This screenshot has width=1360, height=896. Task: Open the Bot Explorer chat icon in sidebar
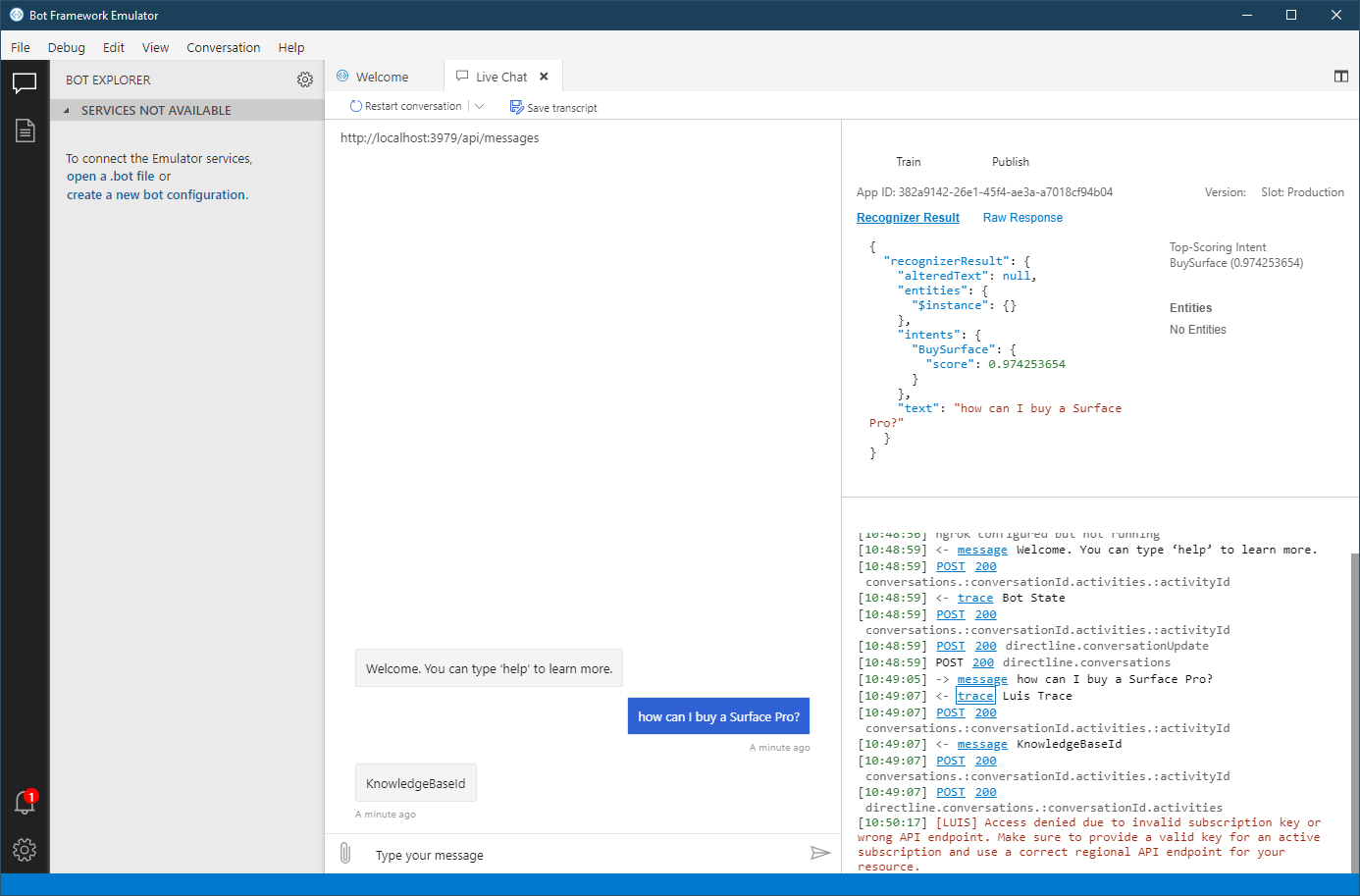coord(25,83)
